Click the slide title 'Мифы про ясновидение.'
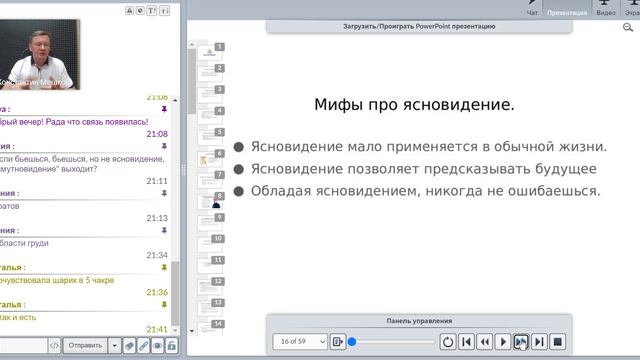The width and height of the screenshot is (640, 360). [414, 105]
